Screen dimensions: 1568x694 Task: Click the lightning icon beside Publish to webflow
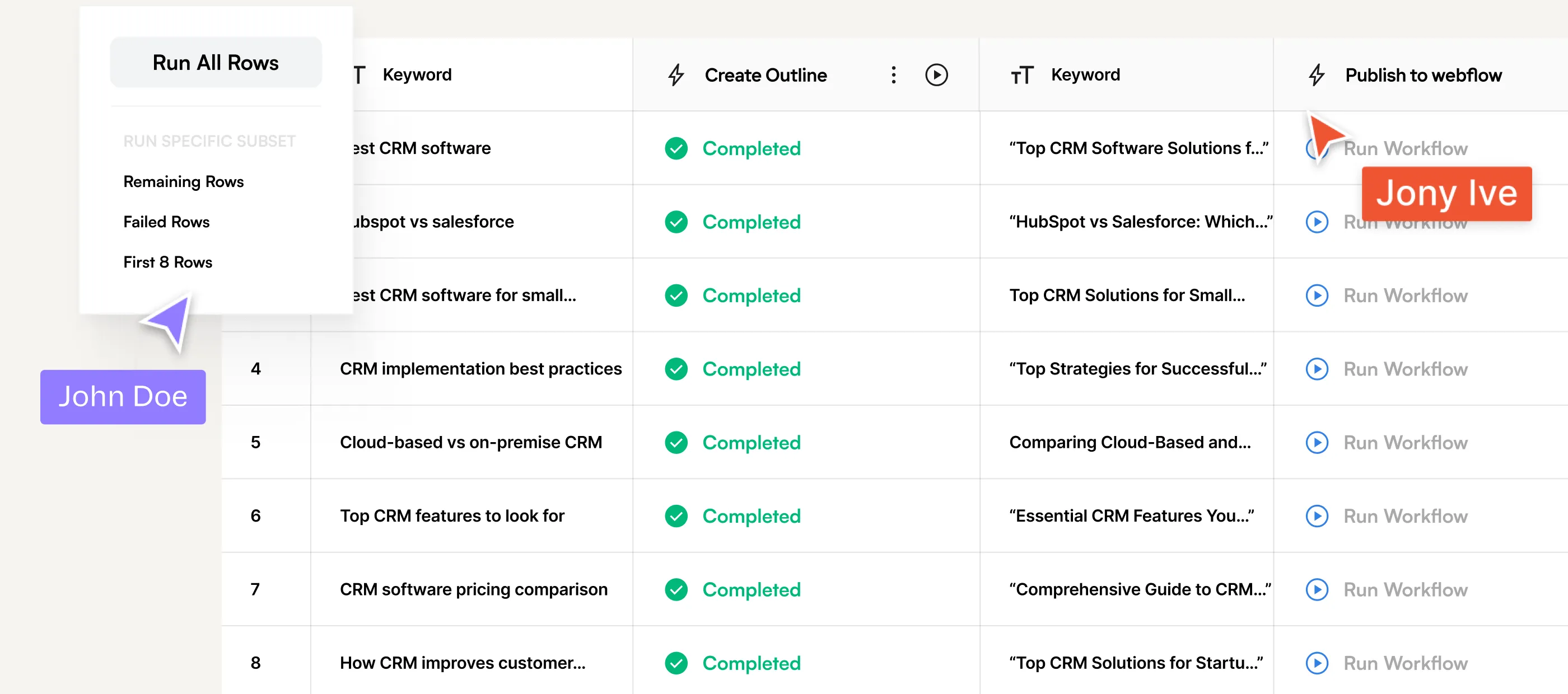1317,75
